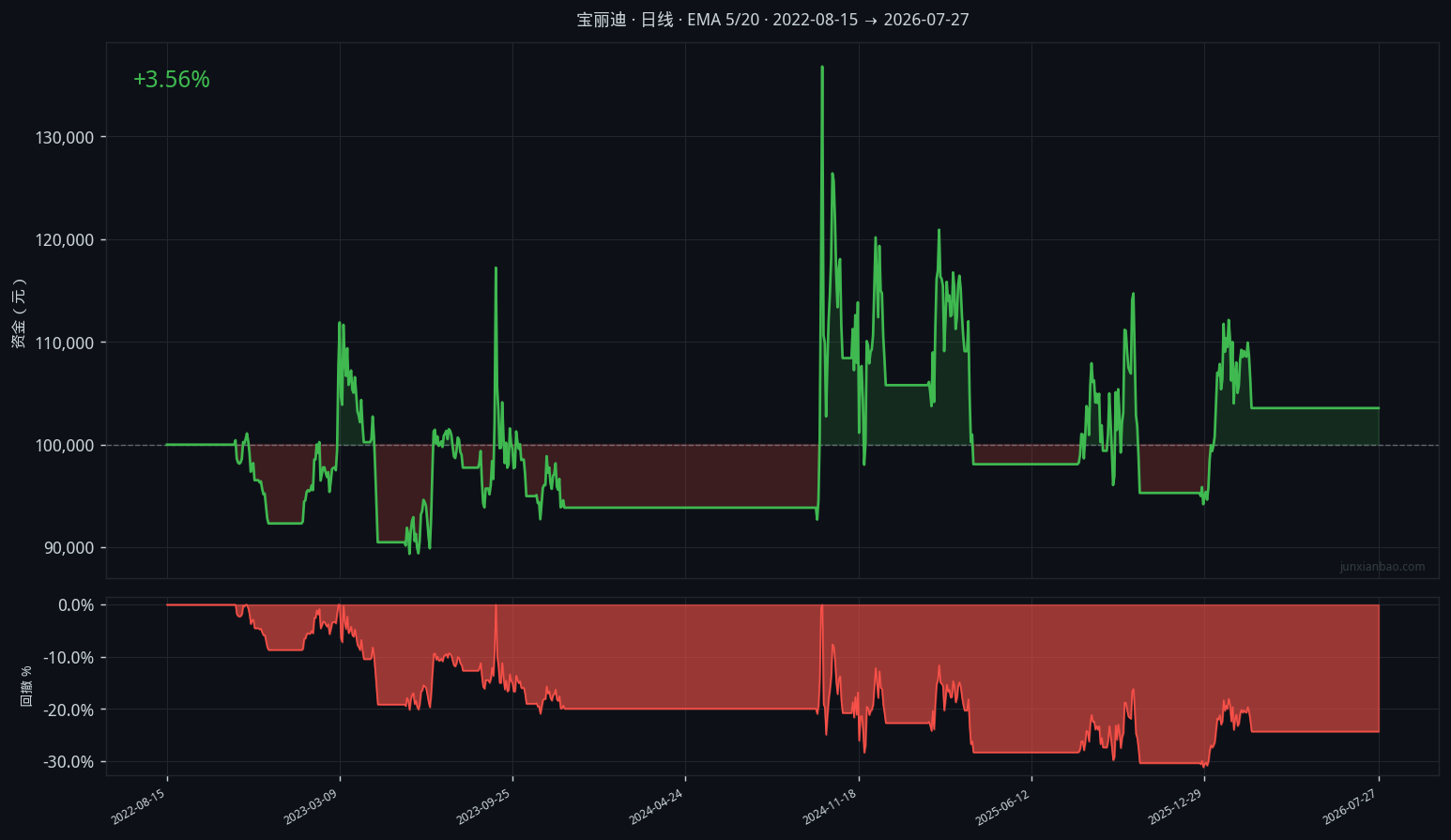Click the 2025-06-12 date label
Image resolution: width=1451 pixels, height=840 pixels.
[1002, 807]
